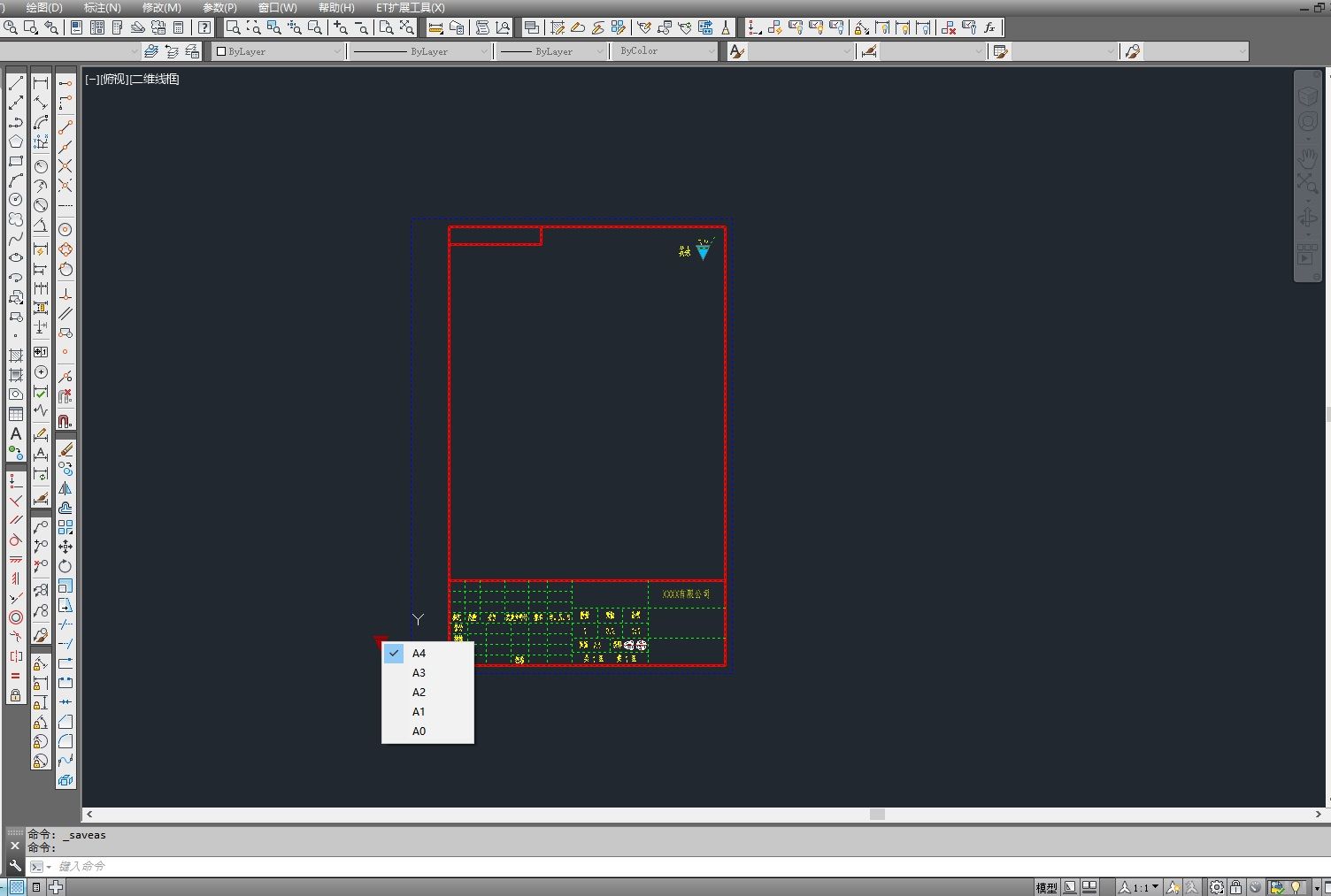Open the Pan hand navigation tool
Screen dimensions: 1331x896
tap(1307, 159)
